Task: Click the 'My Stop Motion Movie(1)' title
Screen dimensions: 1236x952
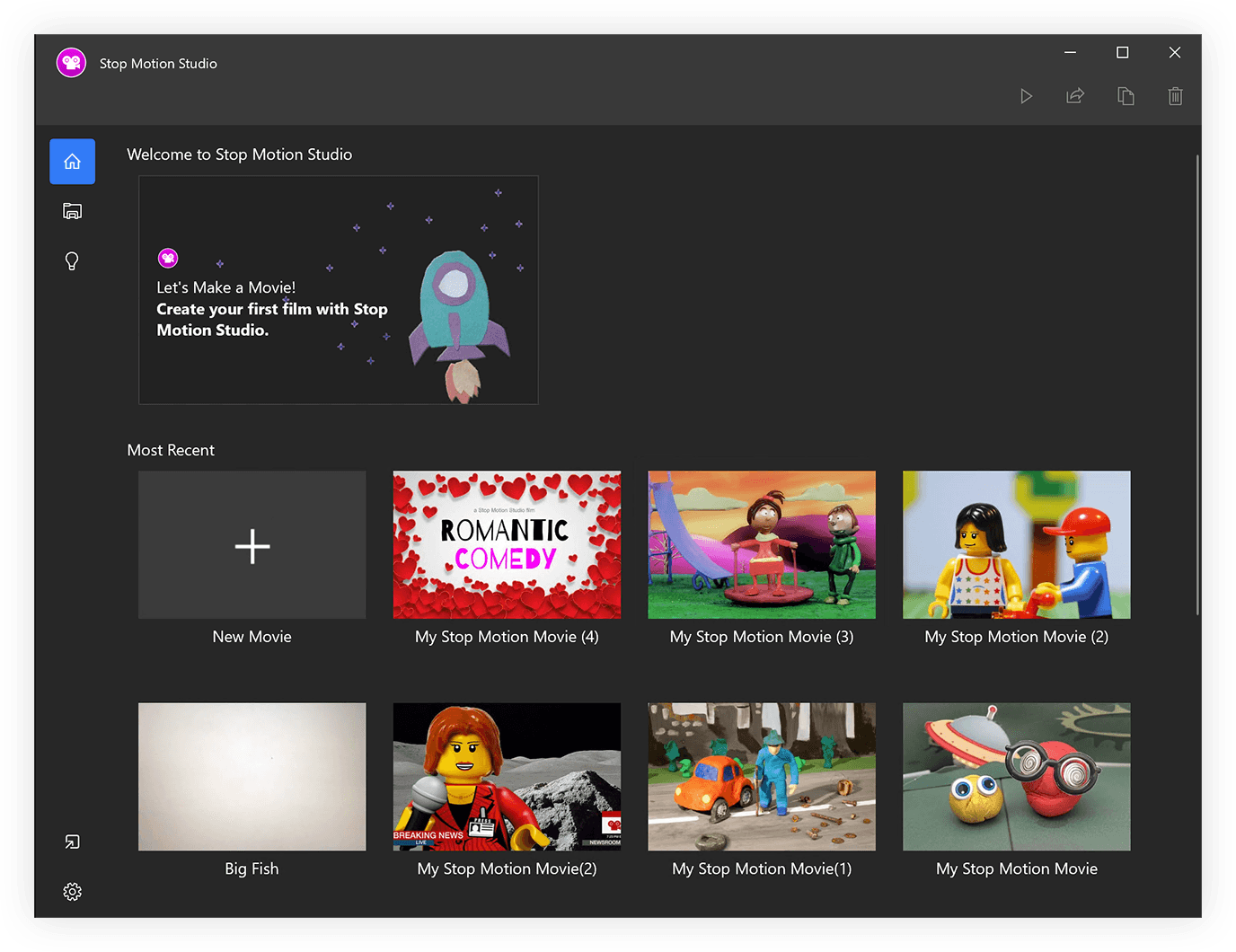Action: click(762, 868)
